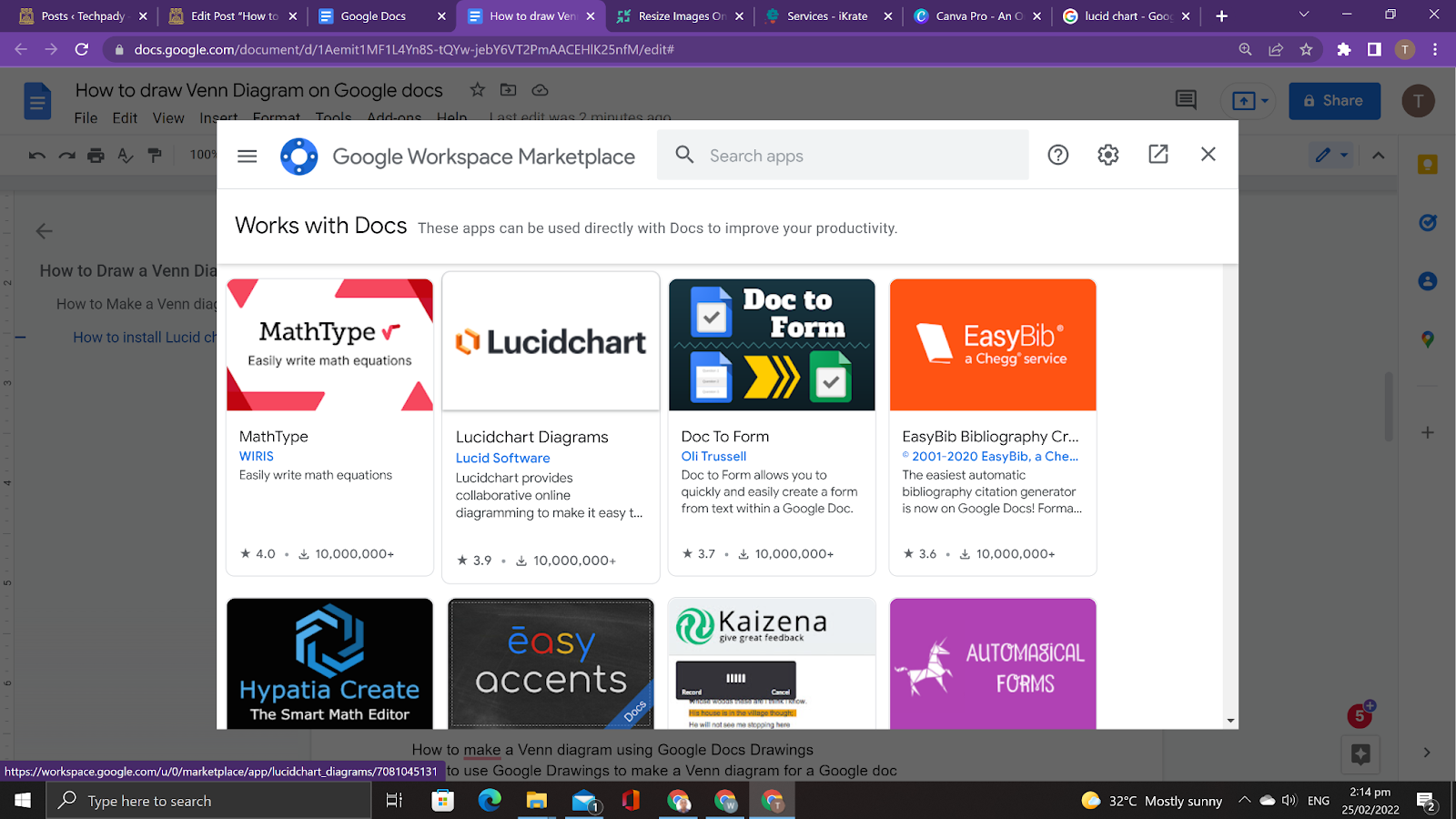Screen dimensions: 1456x819
Task: Reload the current page
Action: (x=82, y=49)
